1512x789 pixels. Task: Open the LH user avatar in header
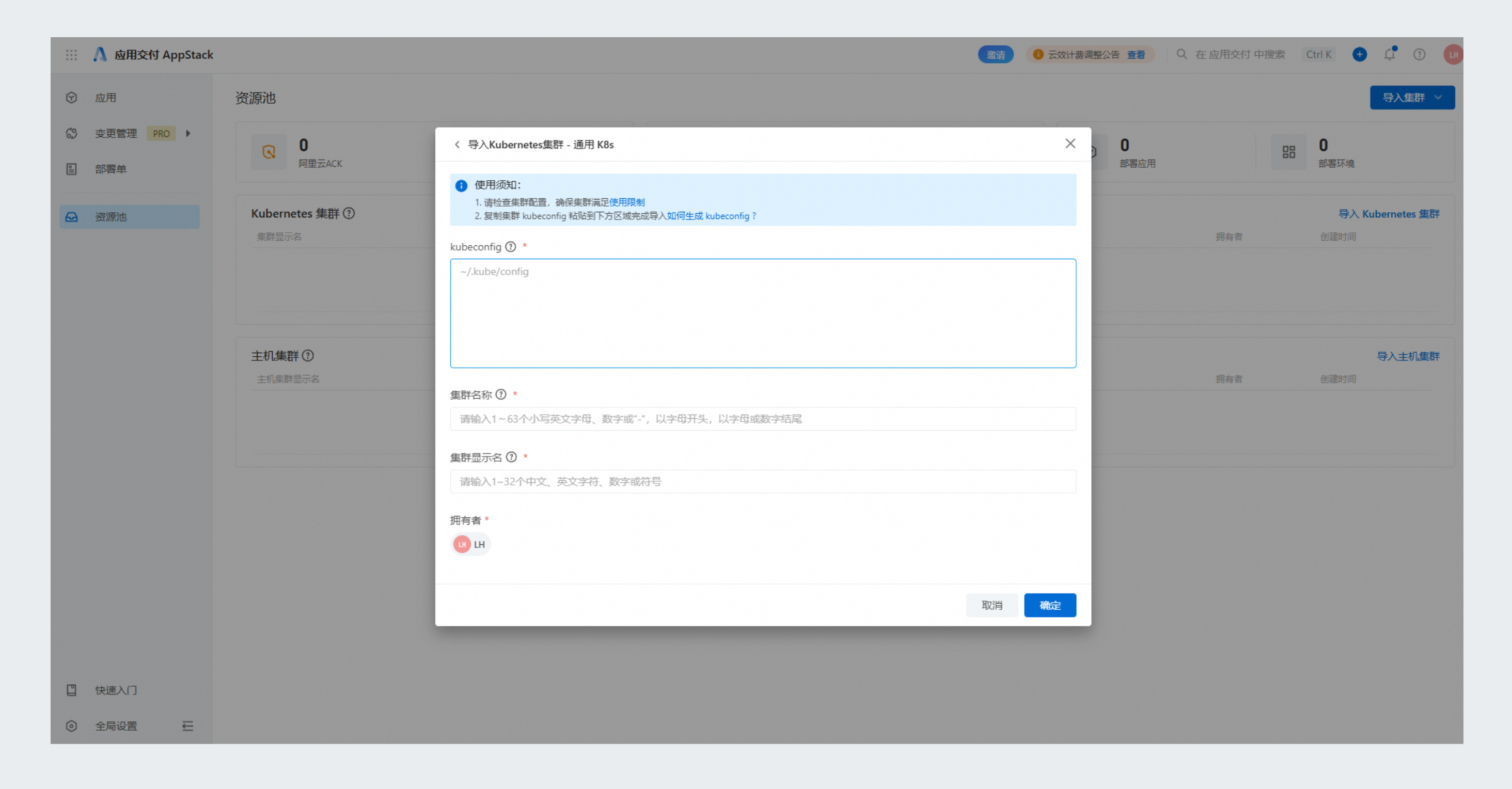point(1453,55)
